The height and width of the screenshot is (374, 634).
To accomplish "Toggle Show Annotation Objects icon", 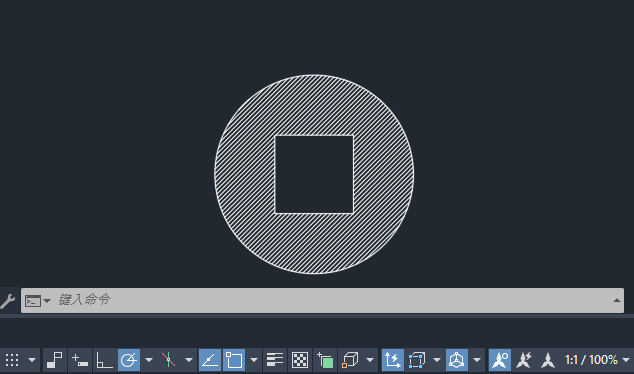I will (x=500, y=360).
